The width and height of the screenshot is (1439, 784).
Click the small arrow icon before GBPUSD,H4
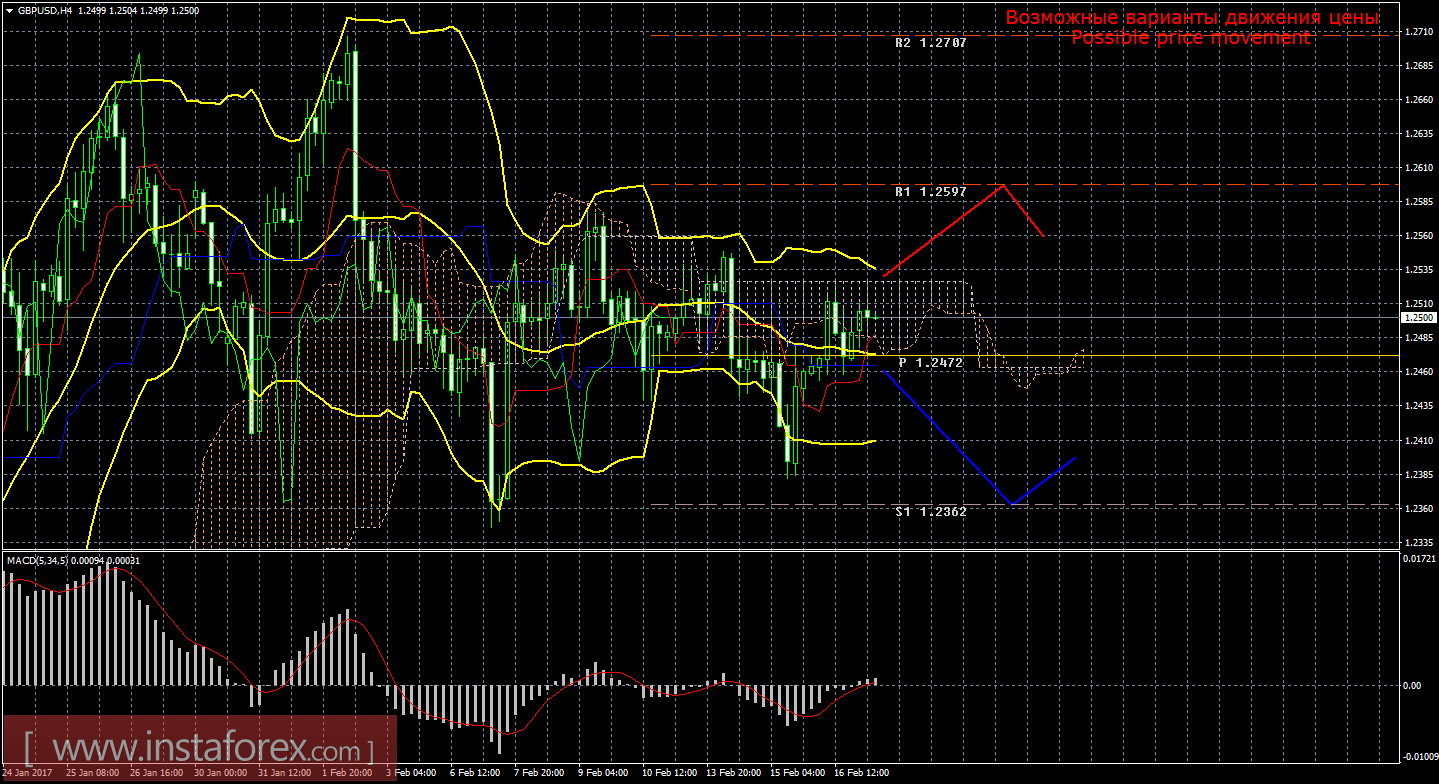click(9, 9)
